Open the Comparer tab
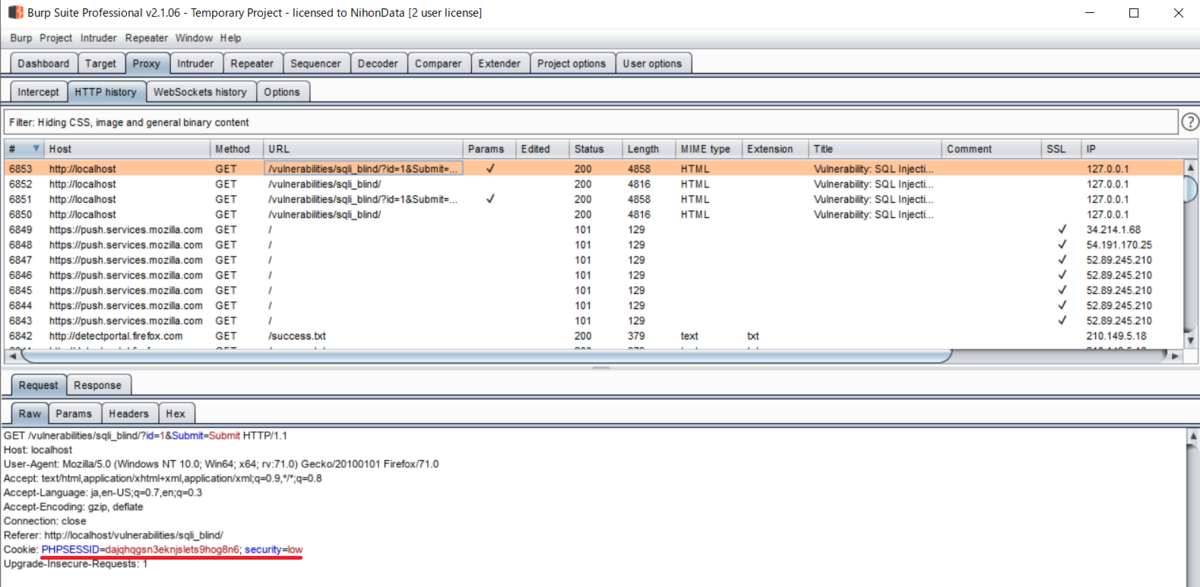Viewport: 1200px width, 587px height. (x=439, y=63)
